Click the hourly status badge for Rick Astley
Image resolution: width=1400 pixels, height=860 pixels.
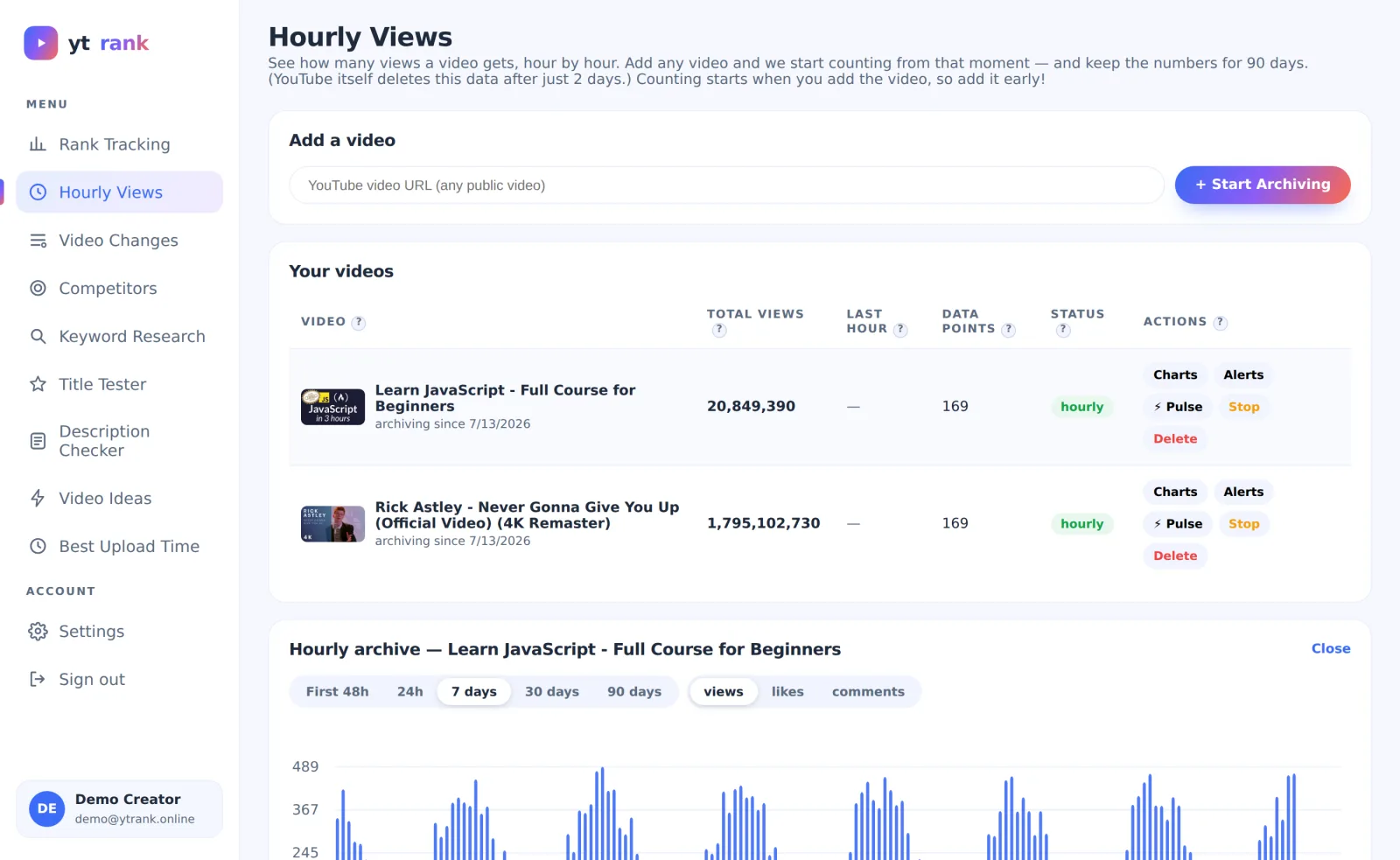pos(1082,524)
